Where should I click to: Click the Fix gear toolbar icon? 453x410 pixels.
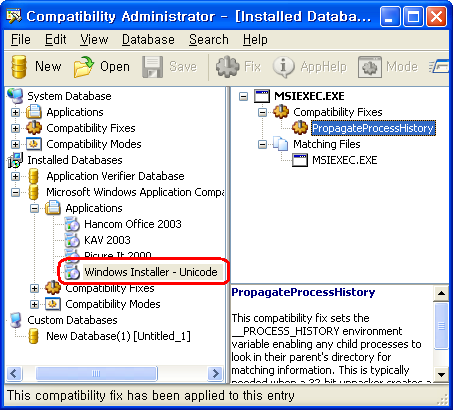tap(228, 67)
